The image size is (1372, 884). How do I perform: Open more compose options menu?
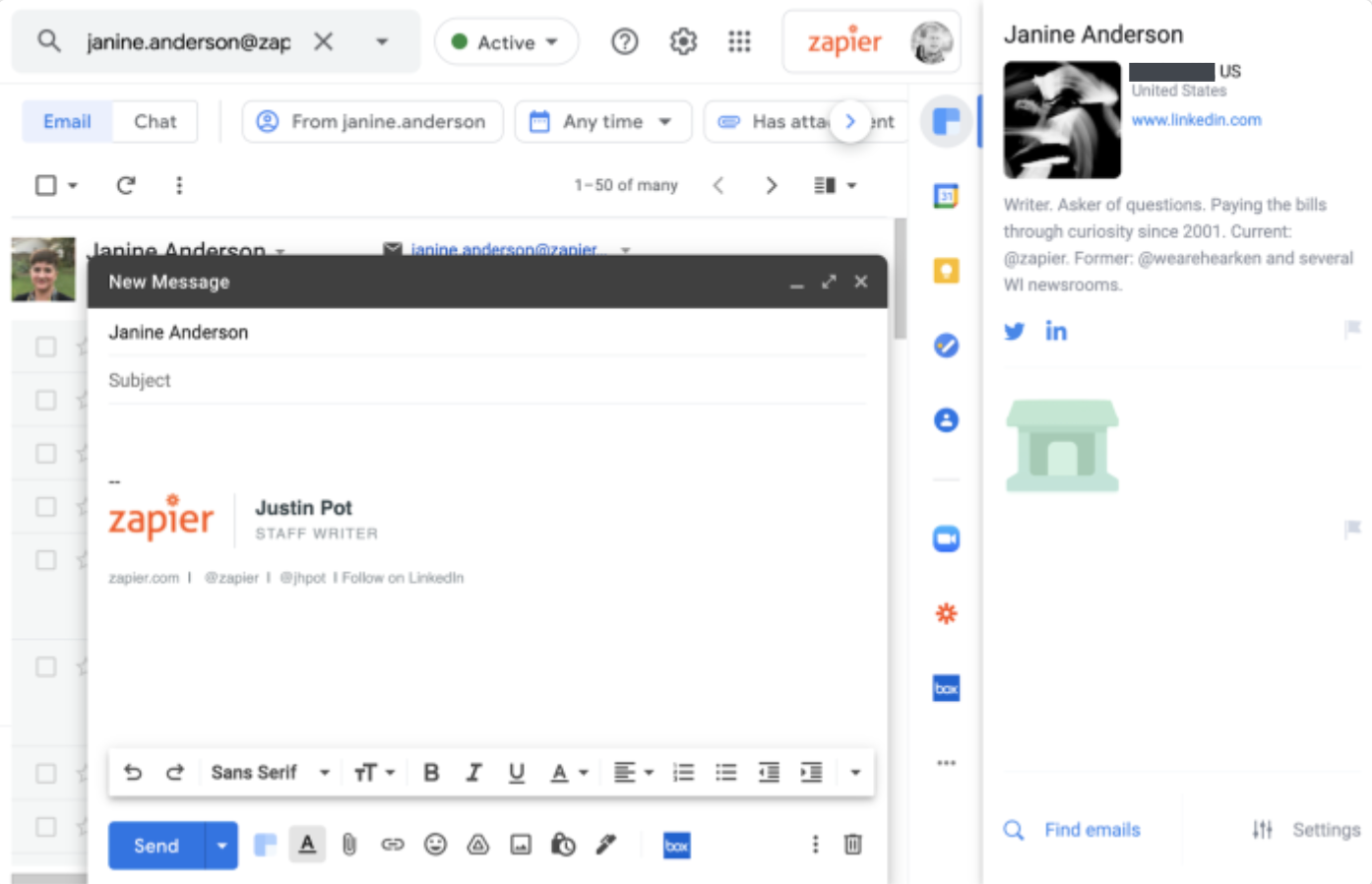815,845
